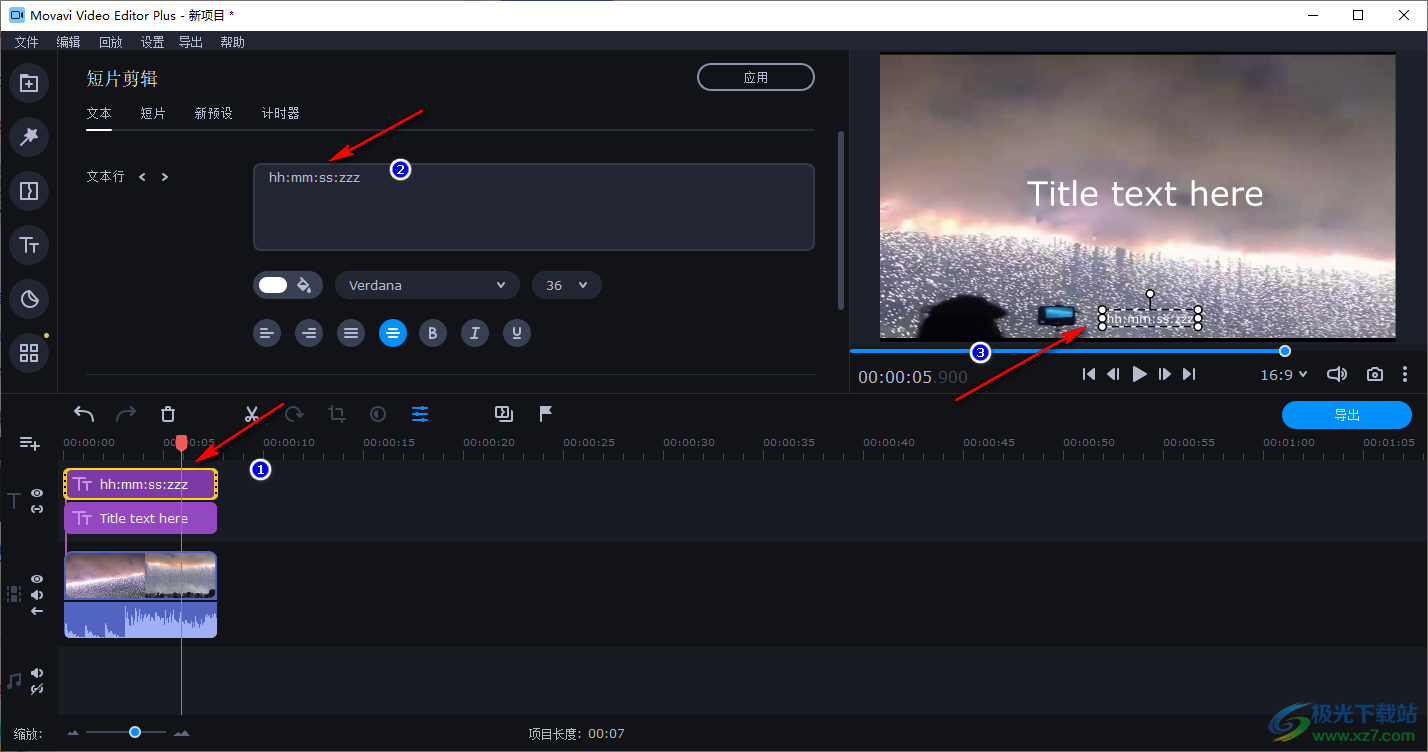1428x752 pixels.
Task: Toggle title track link icon
Action: click(37, 509)
